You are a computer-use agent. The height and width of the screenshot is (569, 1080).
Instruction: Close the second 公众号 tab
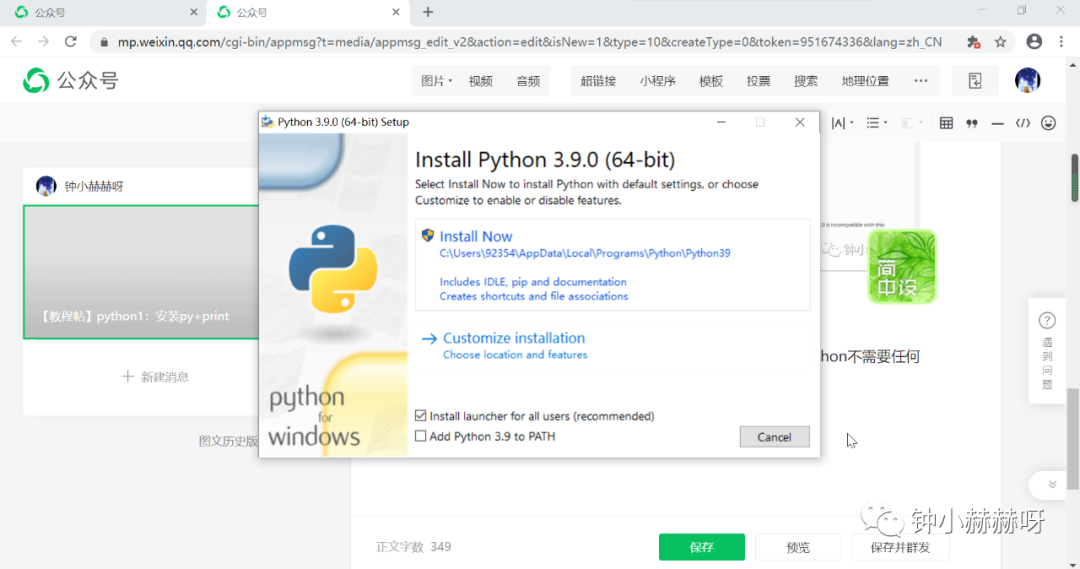click(396, 12)
